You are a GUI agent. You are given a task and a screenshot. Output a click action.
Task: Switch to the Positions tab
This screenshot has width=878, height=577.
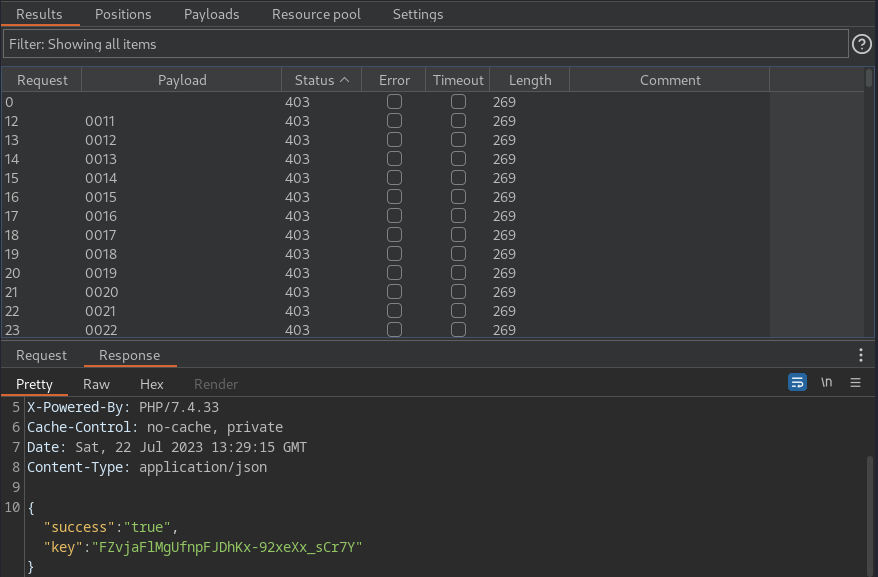123,14
